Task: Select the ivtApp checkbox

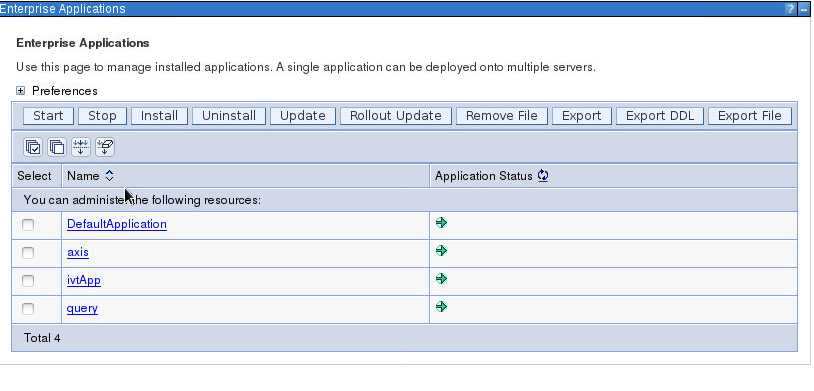Action: [x=28, y=281]
